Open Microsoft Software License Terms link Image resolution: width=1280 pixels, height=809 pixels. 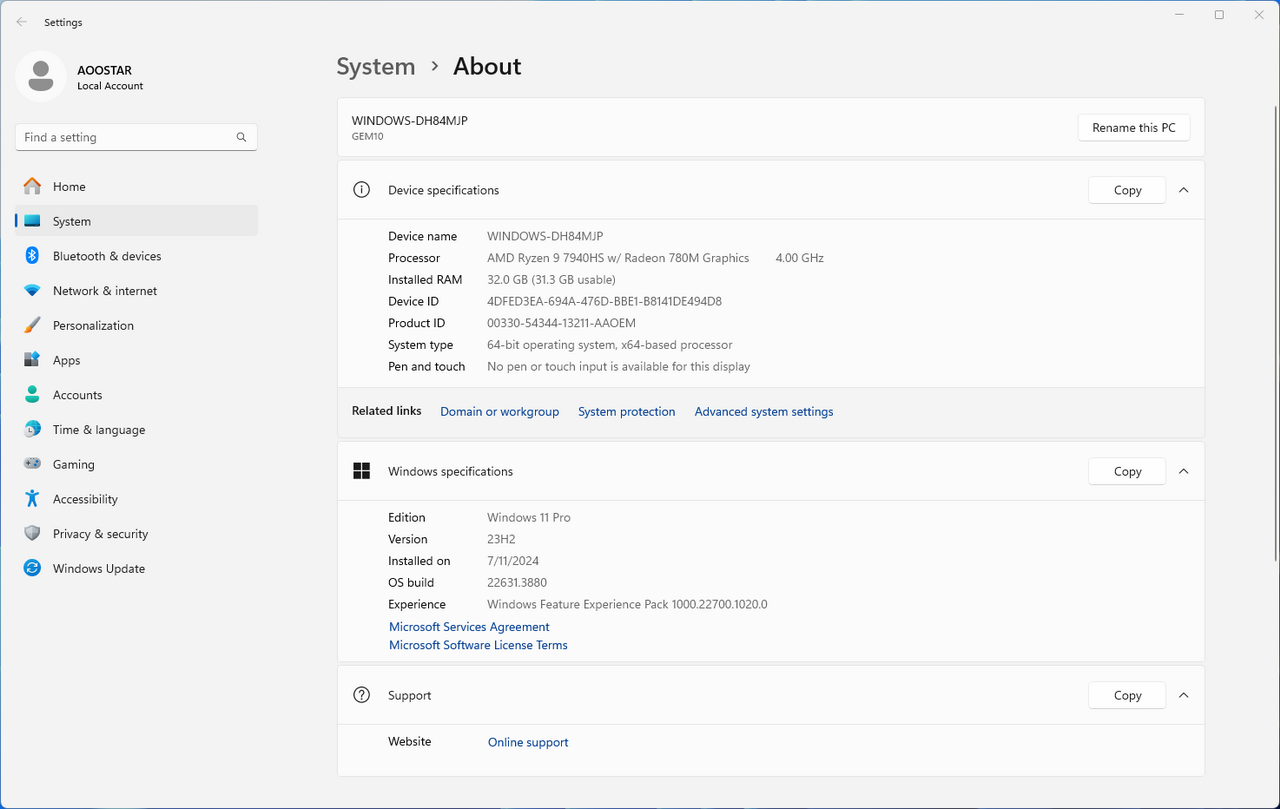[x=478, y=645]
